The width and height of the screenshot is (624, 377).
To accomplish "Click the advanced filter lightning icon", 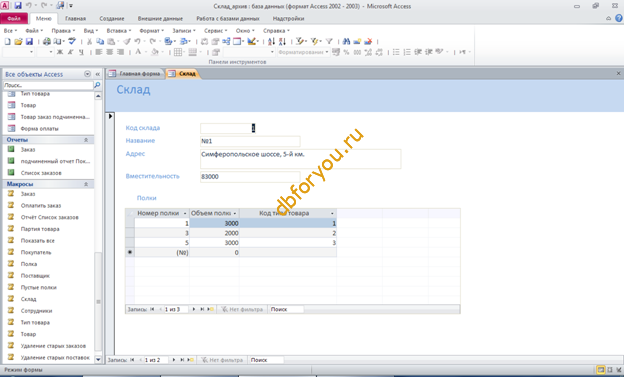I will point(314,41).
